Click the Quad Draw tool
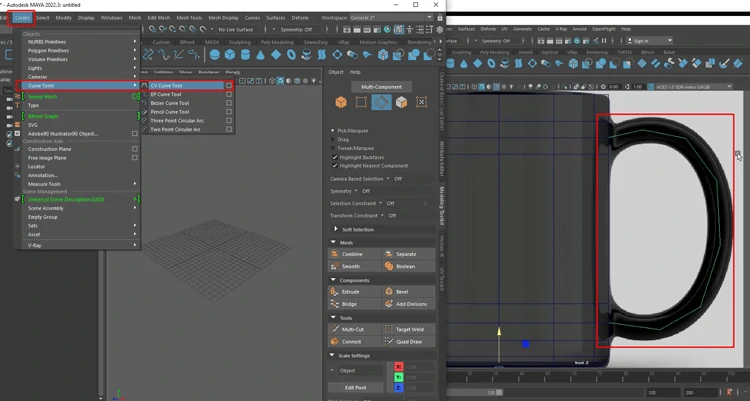The image size is (750, 401). [x=408, y=341]
